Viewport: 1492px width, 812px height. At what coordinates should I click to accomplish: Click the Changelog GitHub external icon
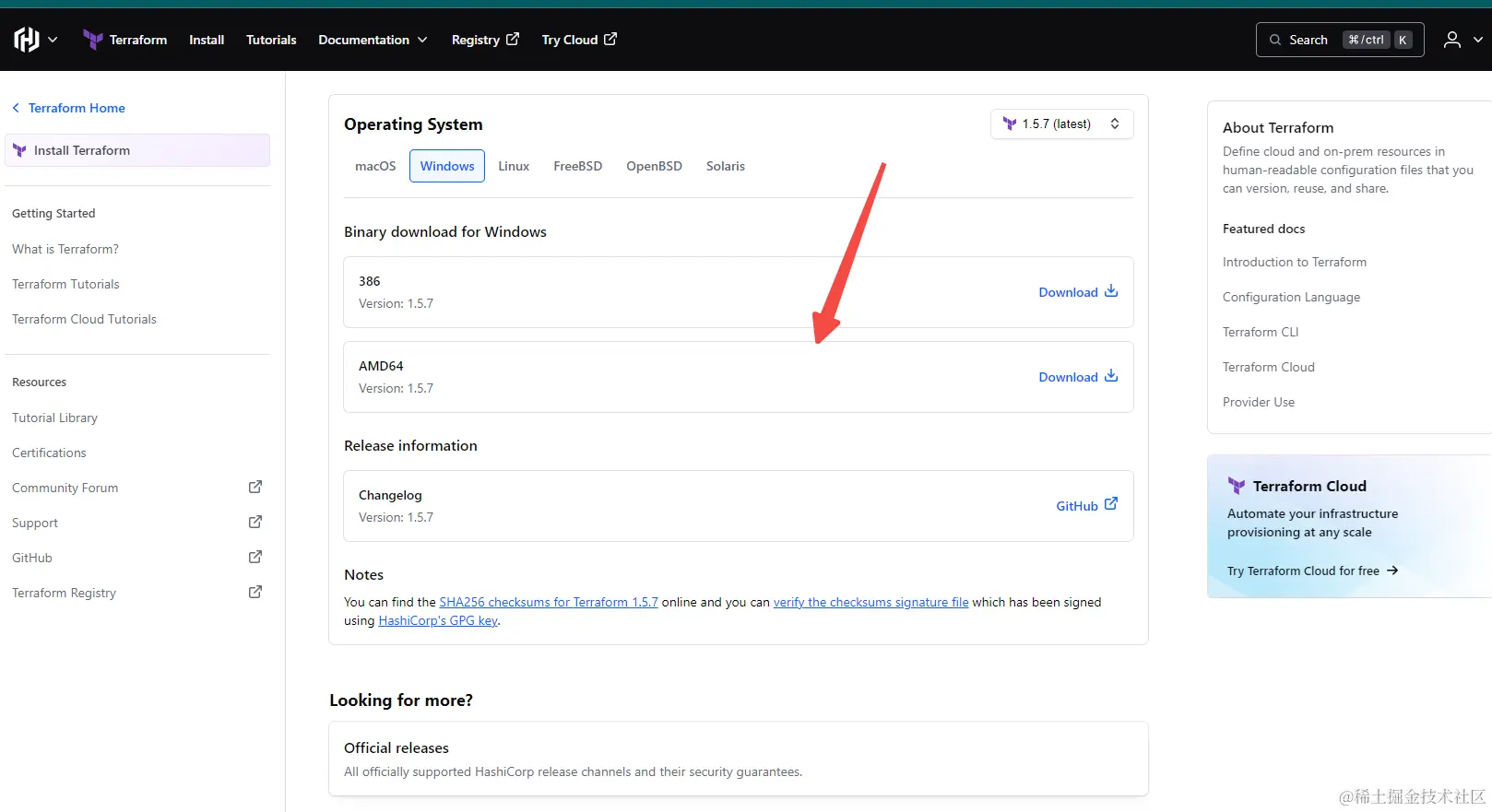[1111, 503]
